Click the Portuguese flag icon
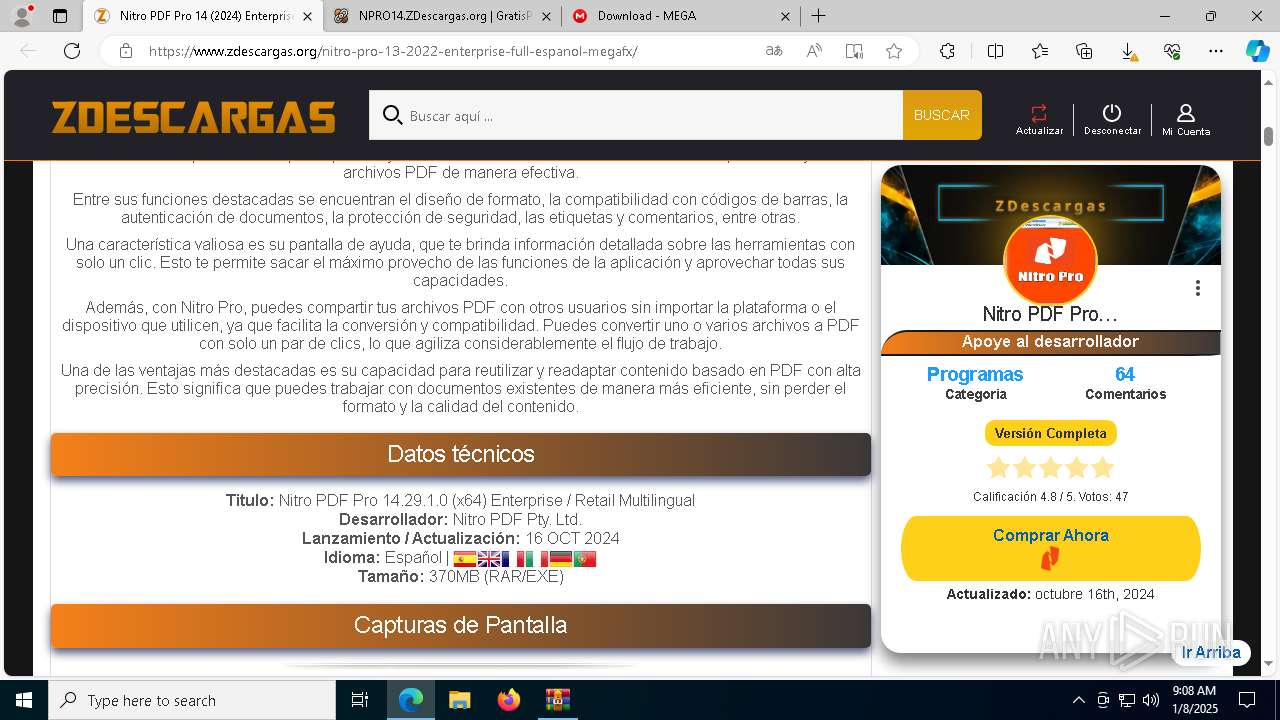The width and height of the screenshot is (1280, 720). coord(585,559)
